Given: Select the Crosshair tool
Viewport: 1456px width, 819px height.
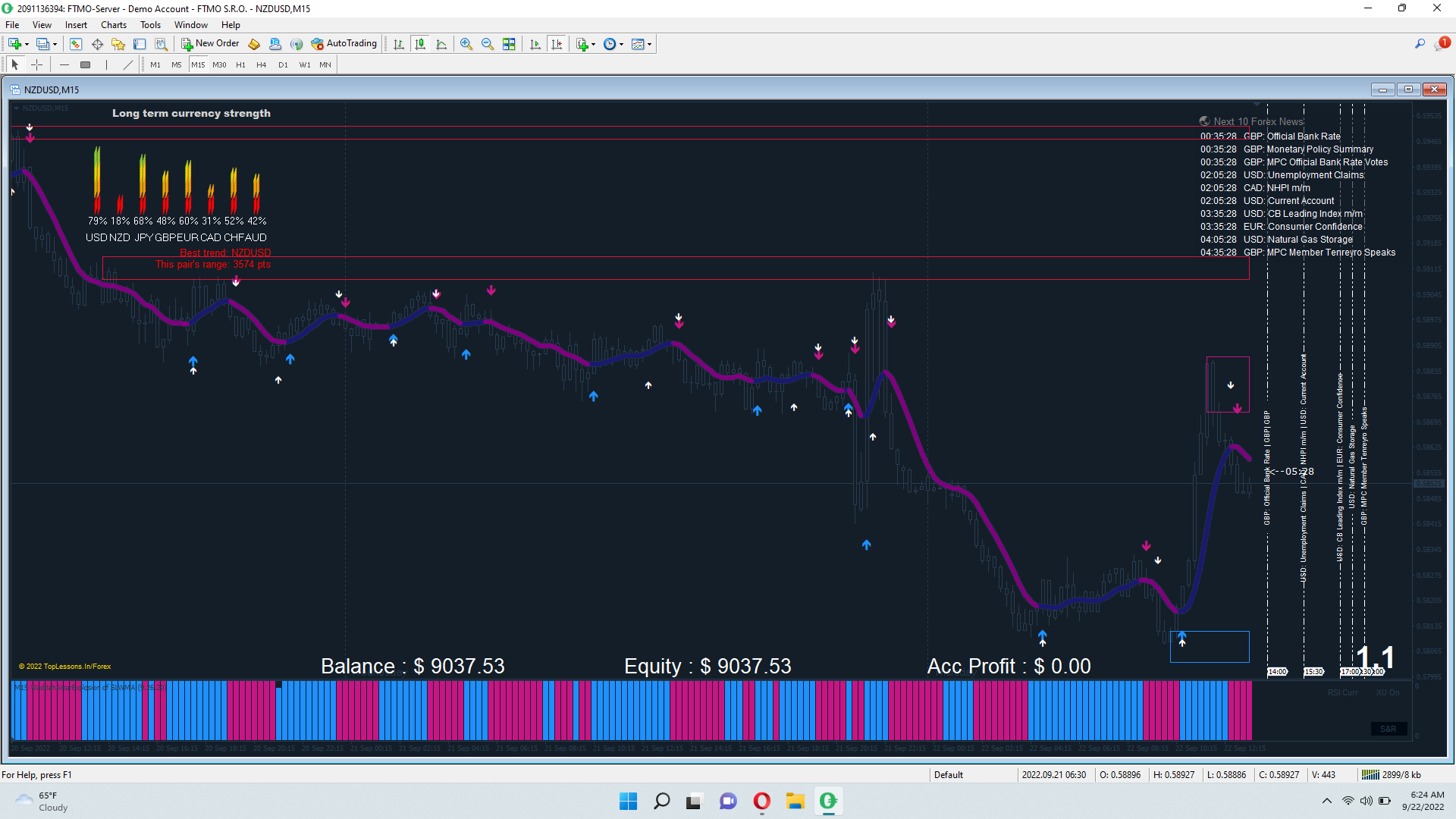Looking at the screenshot, I should 36,64.
